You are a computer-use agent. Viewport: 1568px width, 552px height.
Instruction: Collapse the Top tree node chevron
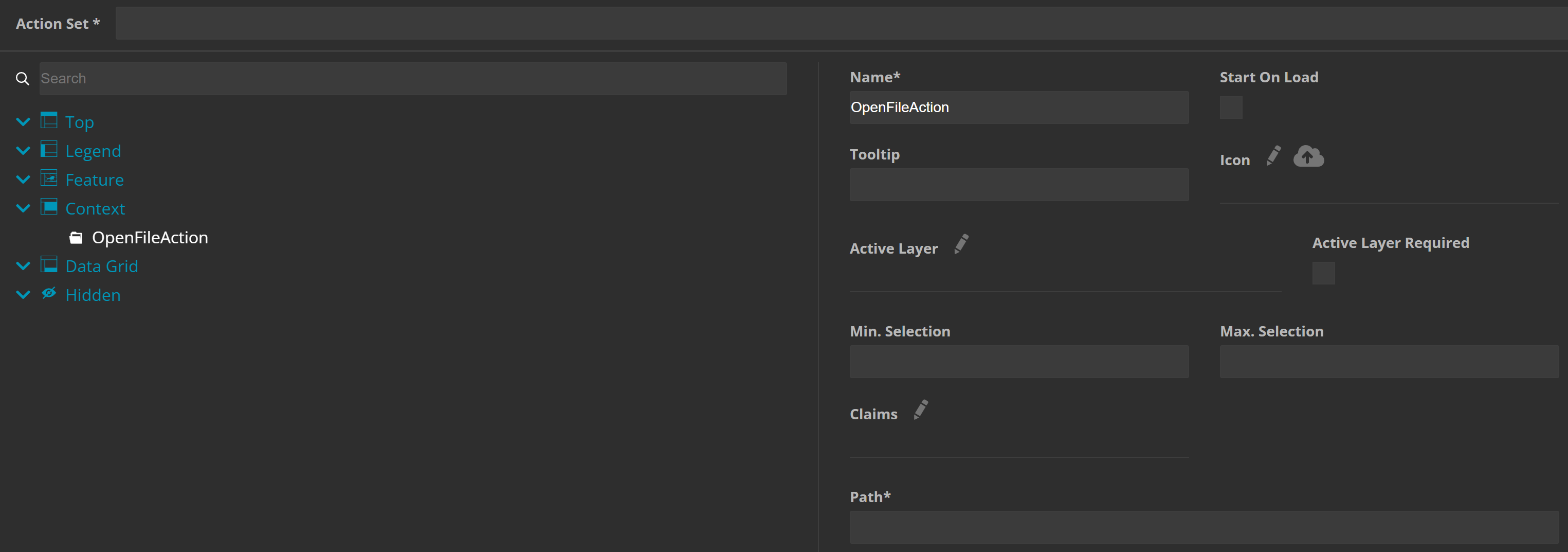[23, 122]
